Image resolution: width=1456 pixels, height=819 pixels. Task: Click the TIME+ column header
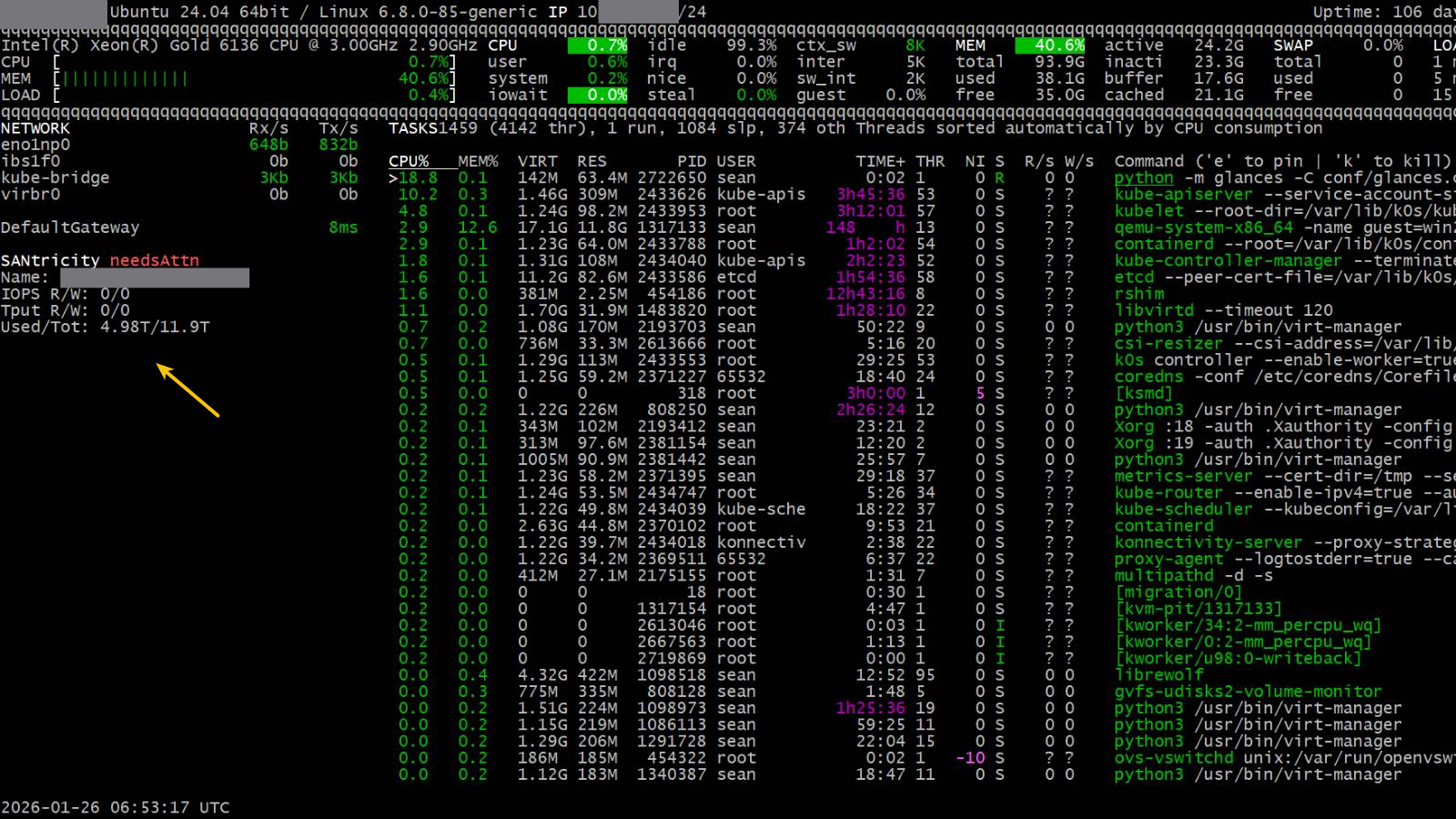pyautogui.click(x=880, y=161)
